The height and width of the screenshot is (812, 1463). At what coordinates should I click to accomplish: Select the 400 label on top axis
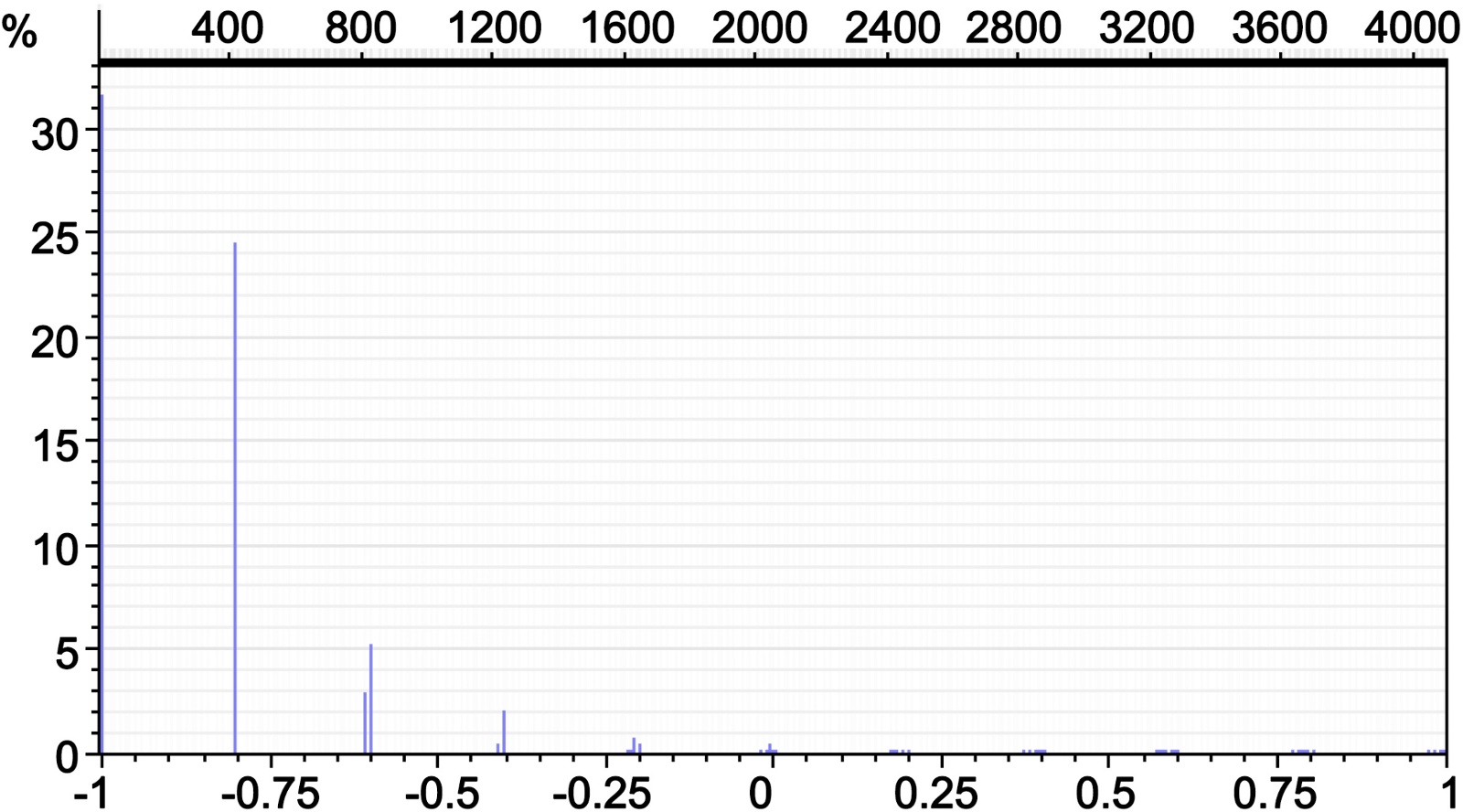click(x=228, y=29)
